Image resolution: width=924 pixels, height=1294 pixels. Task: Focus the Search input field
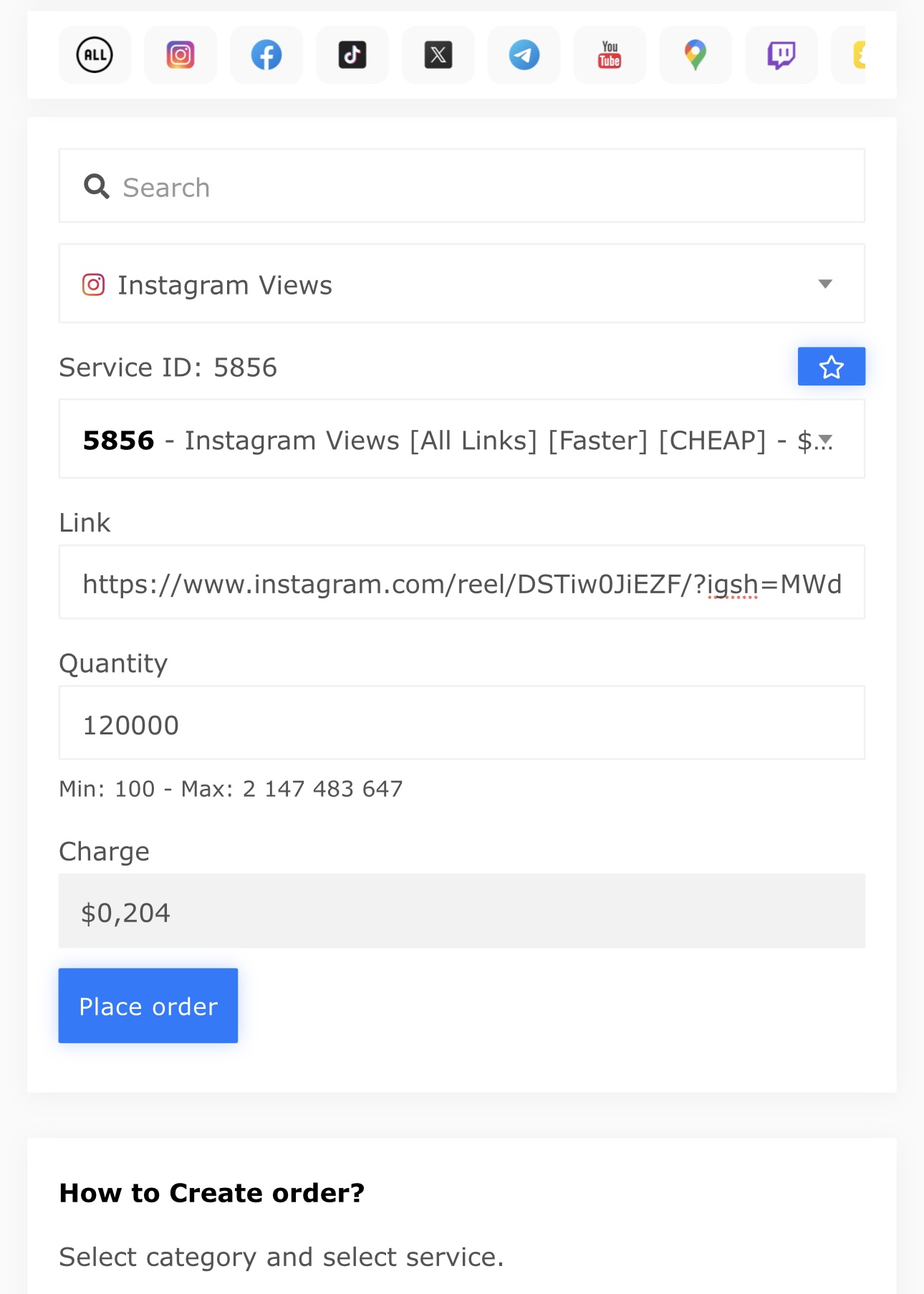click(487, 187)
